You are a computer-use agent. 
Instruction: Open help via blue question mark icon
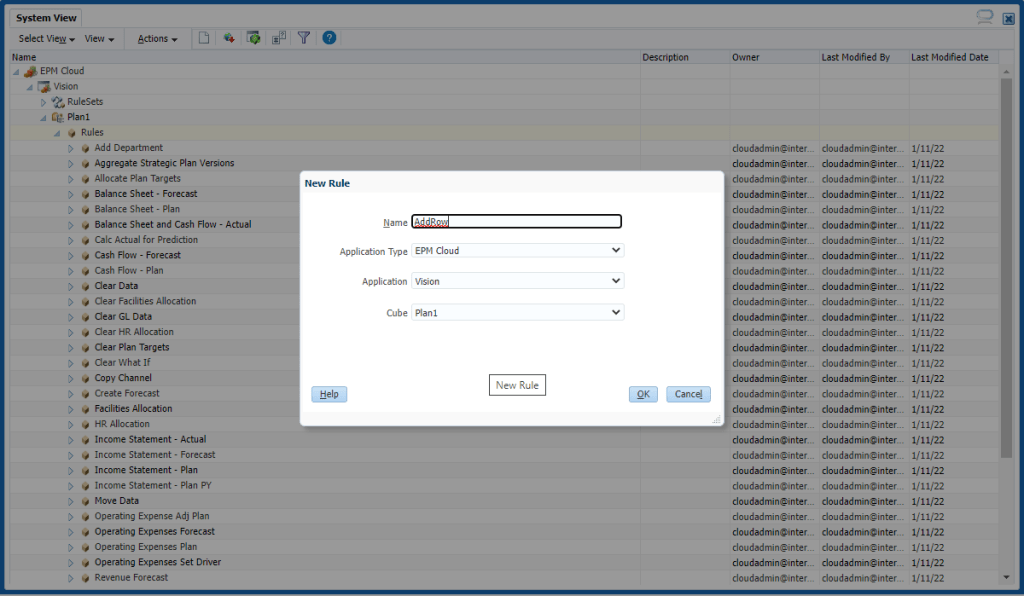tap(329, 38)
